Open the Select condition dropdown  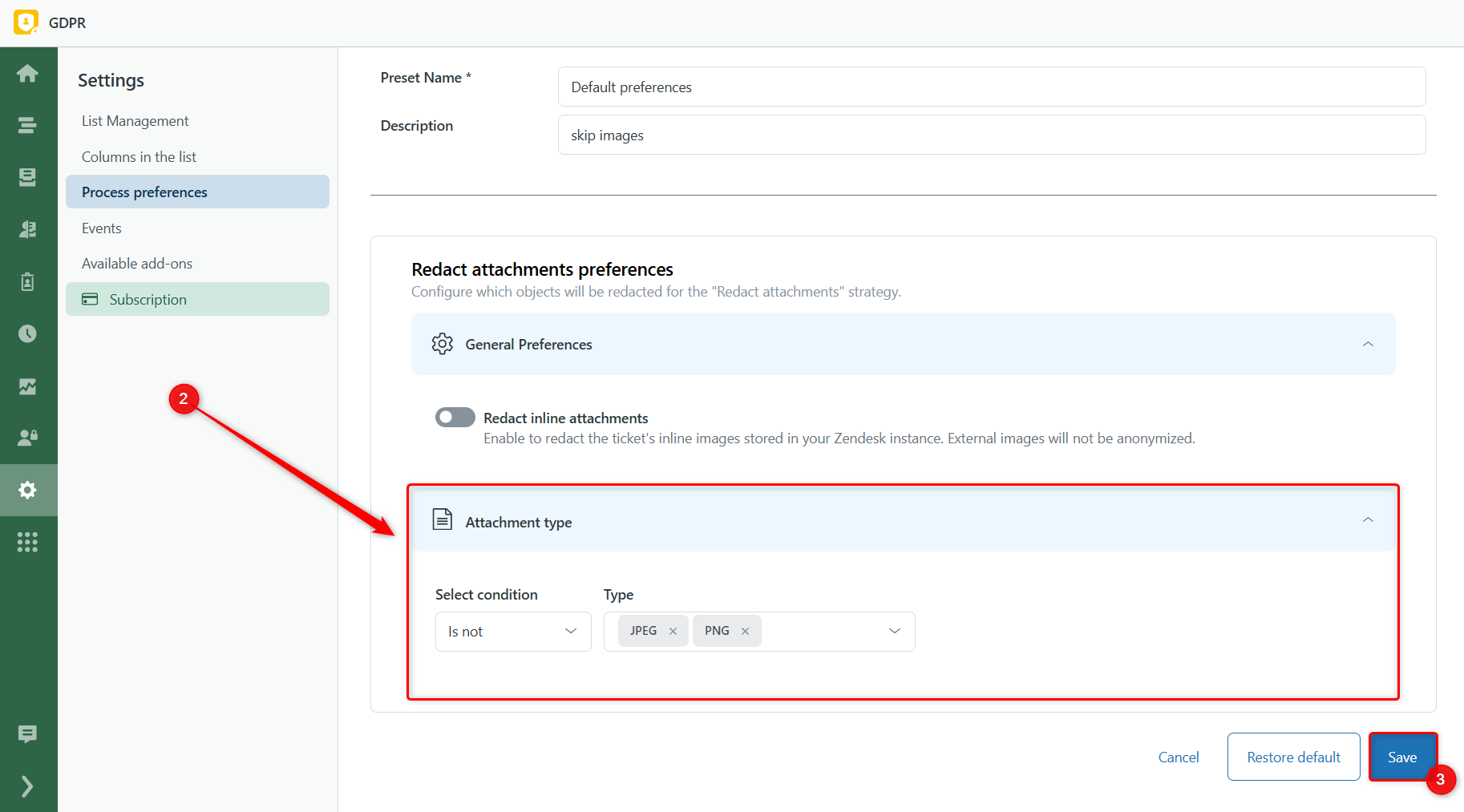[513, 632]
